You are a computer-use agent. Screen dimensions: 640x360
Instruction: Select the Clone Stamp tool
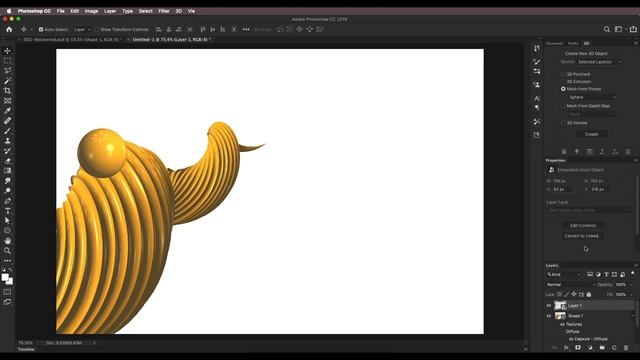point(7,140)
